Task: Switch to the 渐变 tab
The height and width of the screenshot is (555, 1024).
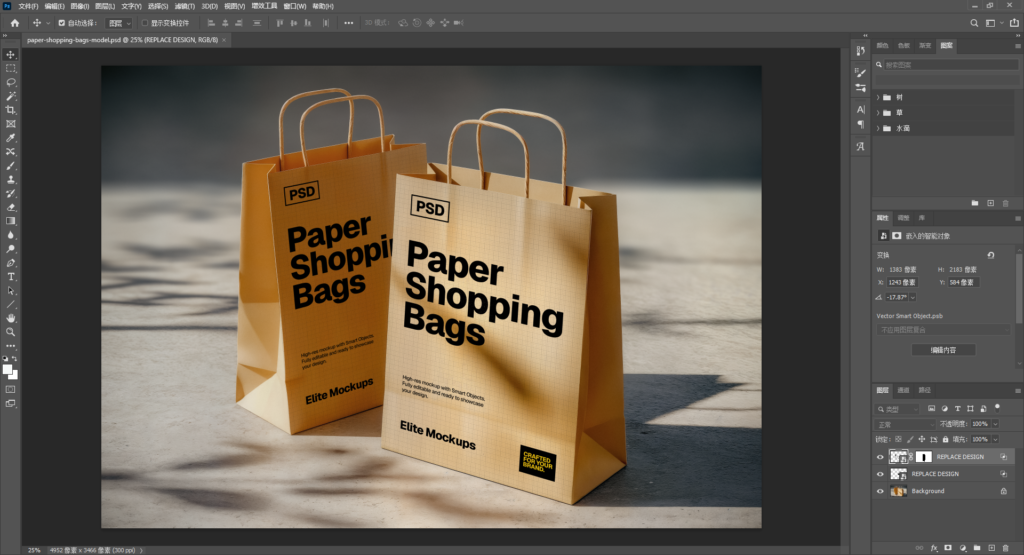Action: [x=925, y=46]
